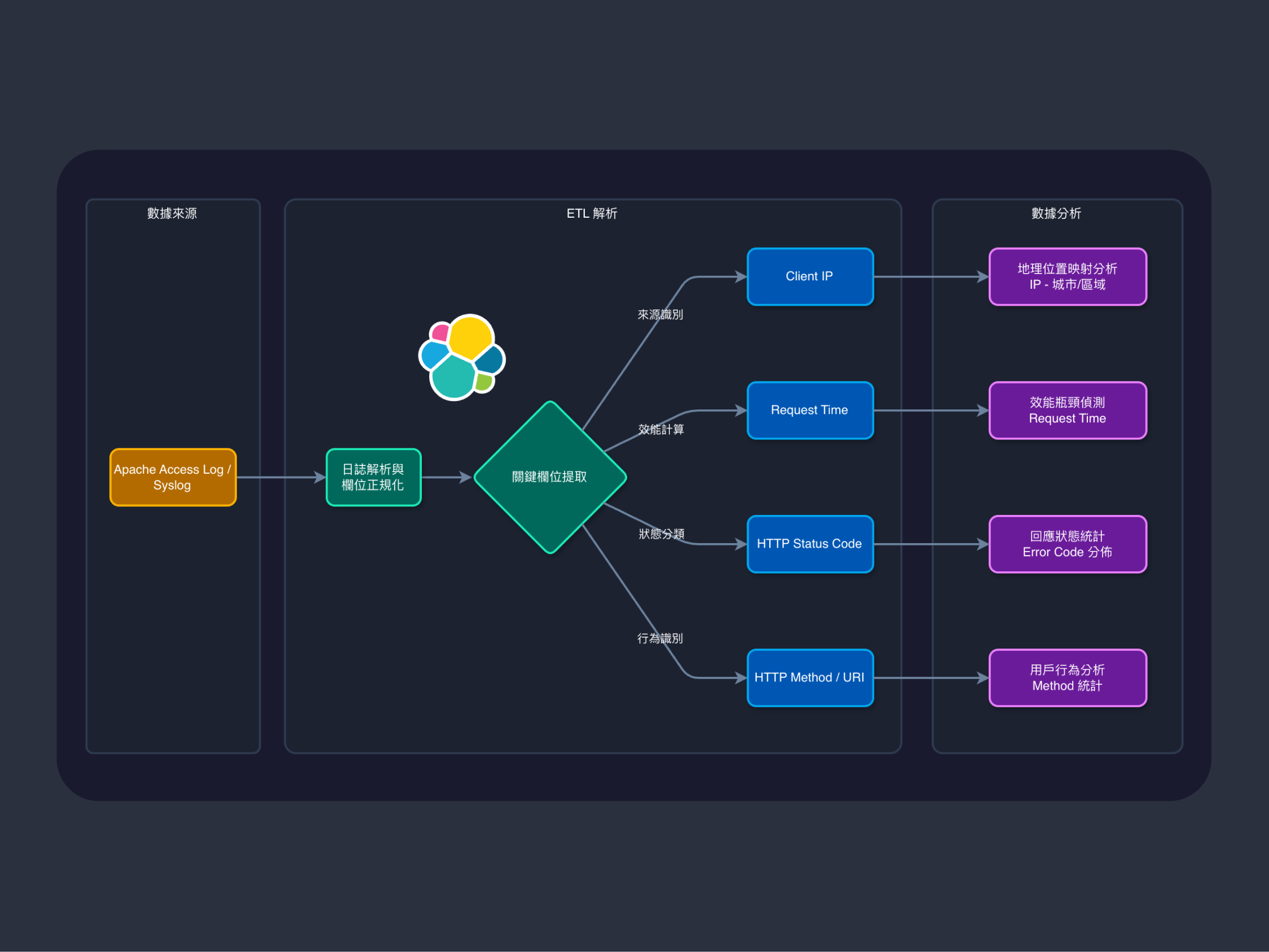The width and height of the screenshot is (1269, 952).
Task: Select the 效能瓶頸偵測 purple node
Action: pyautogui.click(x=1067, y=410)
